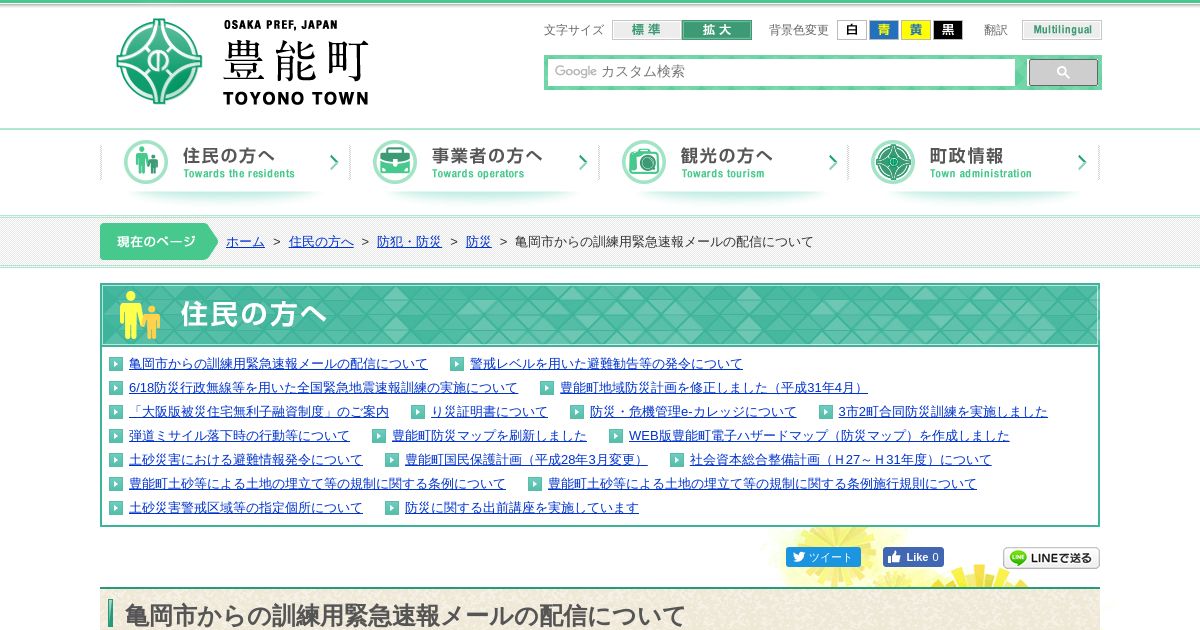Open 豊能町防災マップを刷新しました link

pyautogui.click(x=489, y=436)
